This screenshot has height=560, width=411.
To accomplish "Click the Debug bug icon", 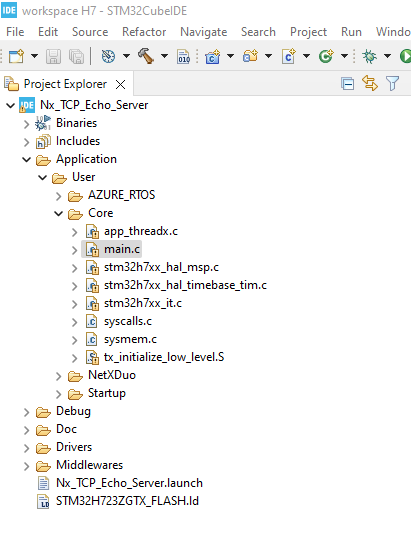I will tap(369, 56).
